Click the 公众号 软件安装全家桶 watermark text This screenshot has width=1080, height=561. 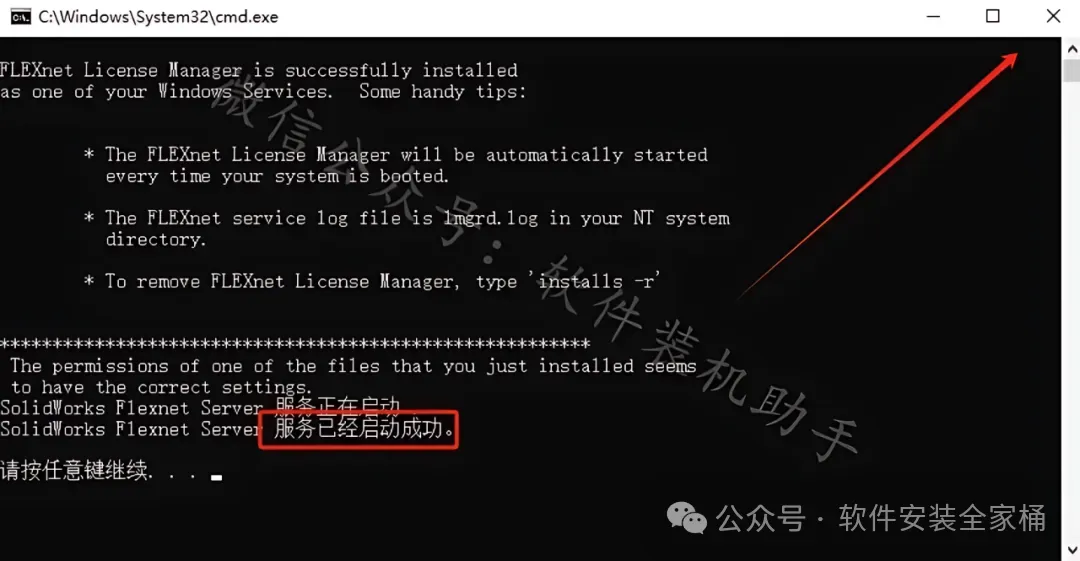point(881,518)
